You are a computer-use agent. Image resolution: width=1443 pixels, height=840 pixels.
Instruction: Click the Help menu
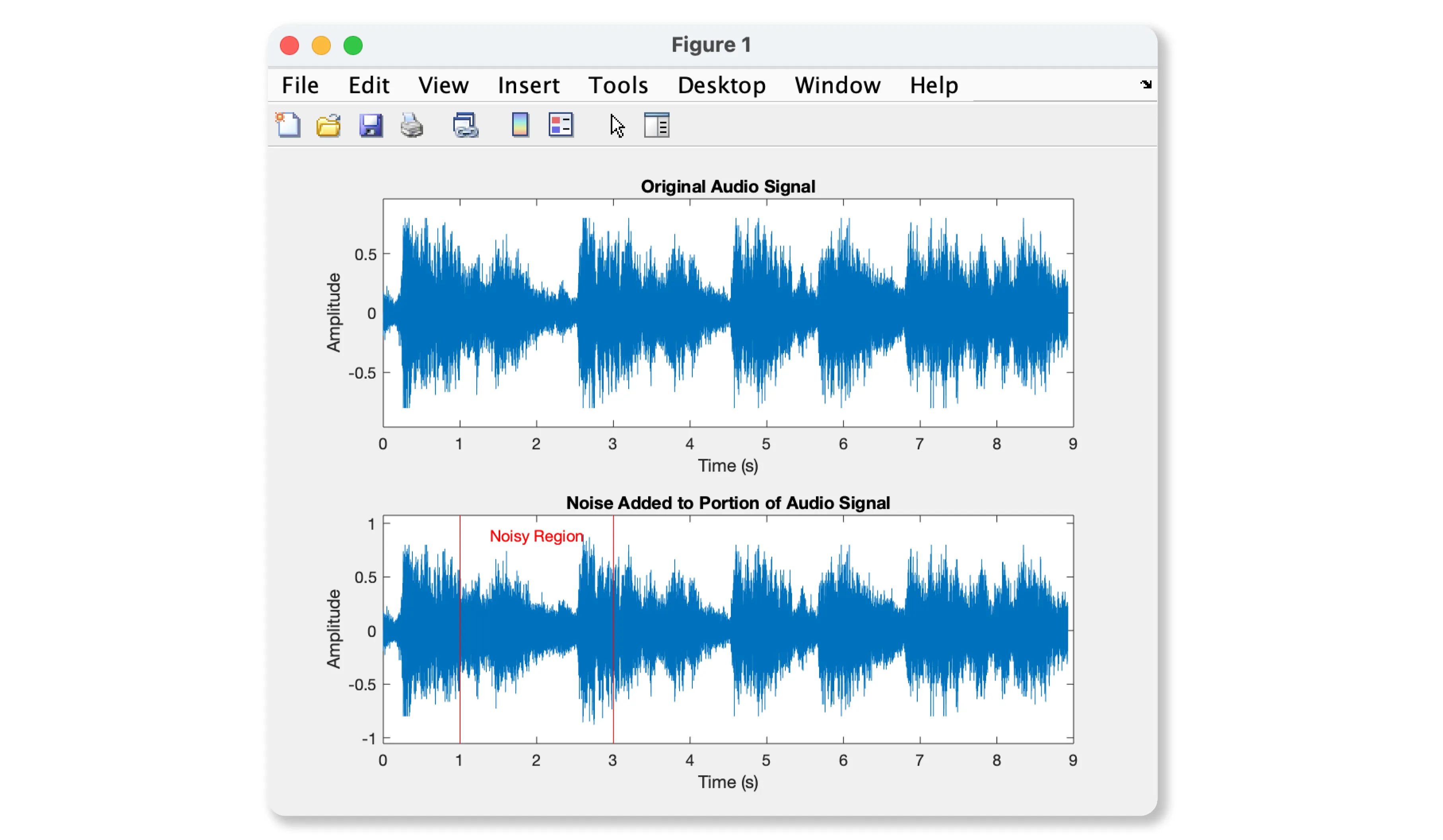(933, 85)
